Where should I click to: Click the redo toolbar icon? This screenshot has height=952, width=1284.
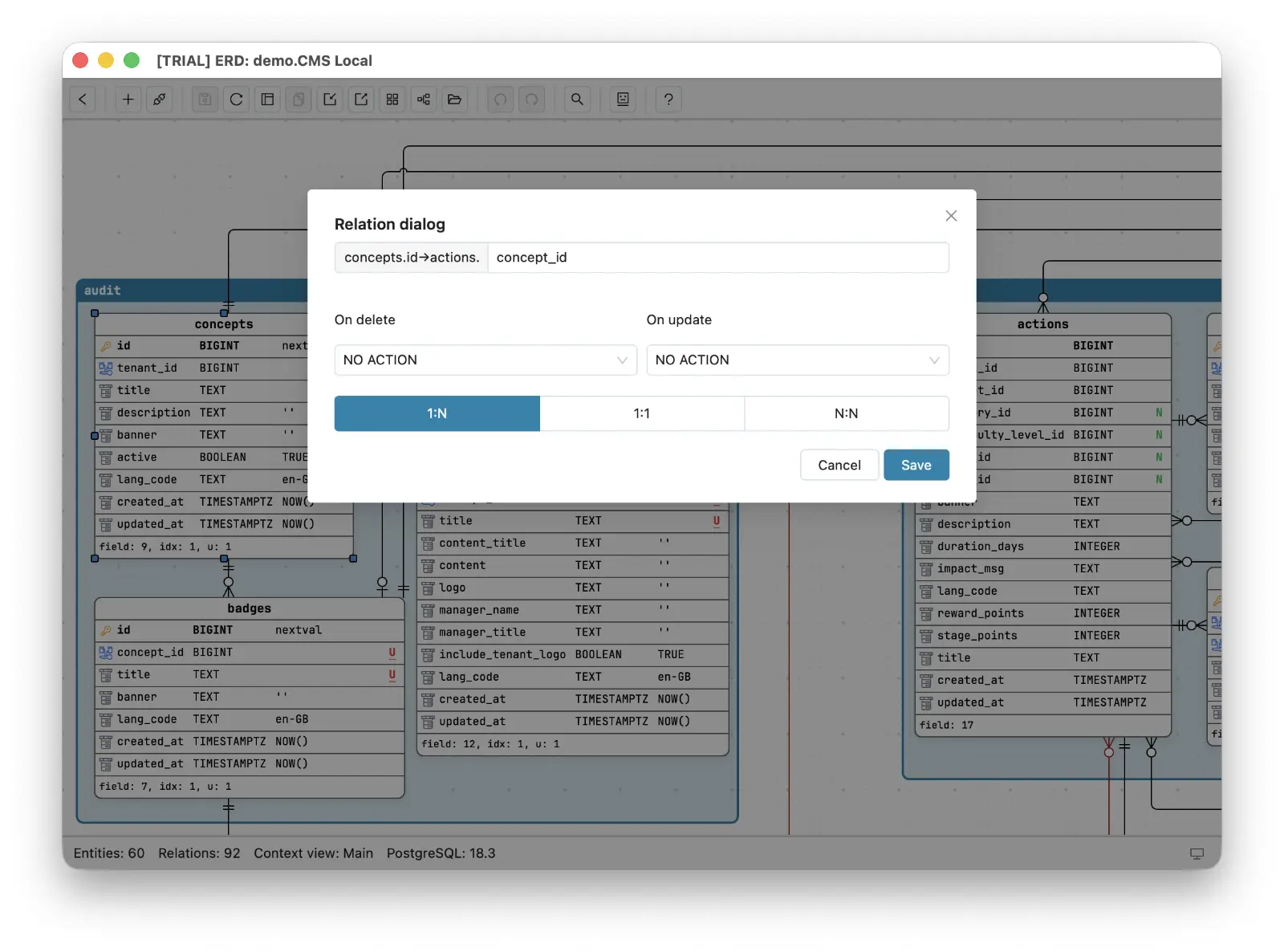point(531,100)
